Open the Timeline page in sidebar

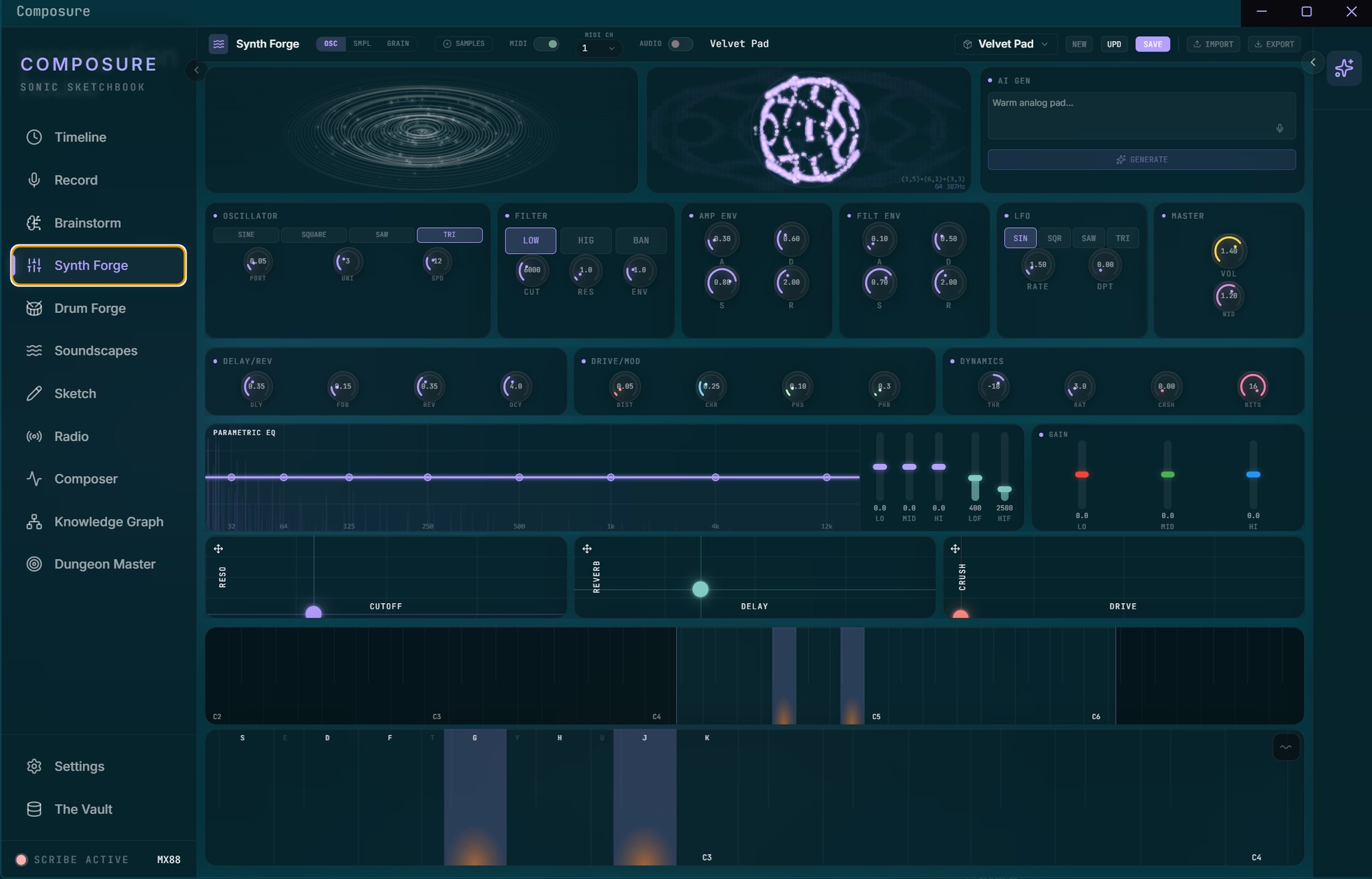click(x=98, y=137)
